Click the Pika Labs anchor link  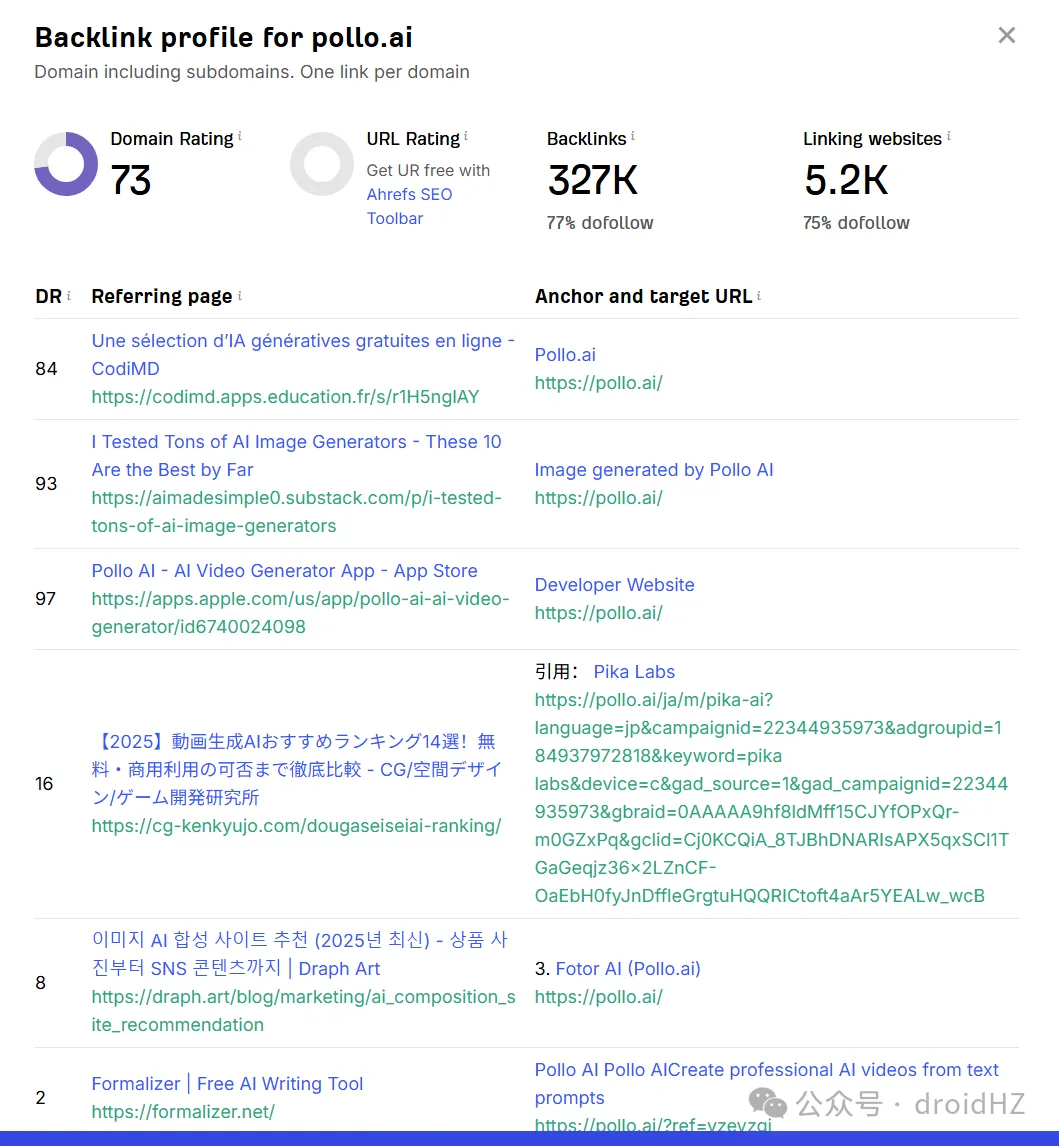point(634,672)
